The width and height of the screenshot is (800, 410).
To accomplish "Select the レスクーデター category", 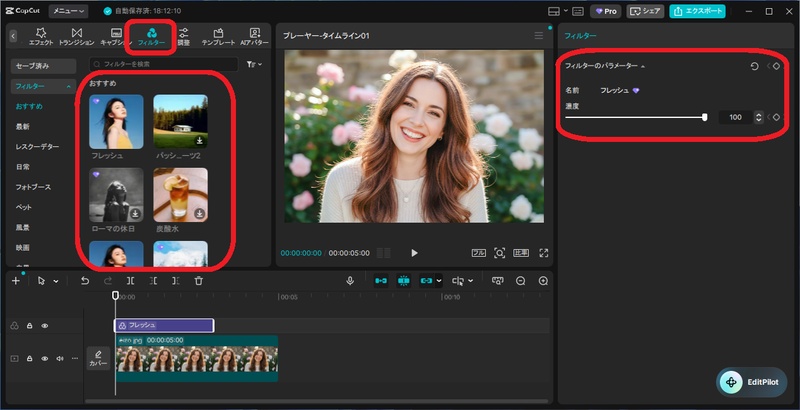I will point(37,147).
